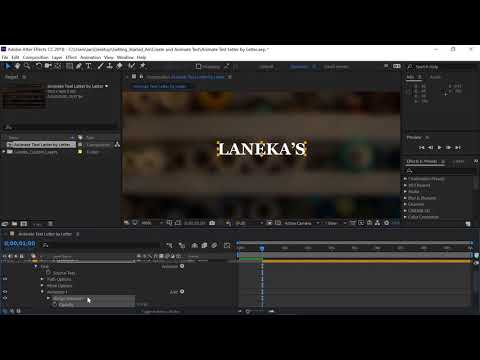
Task: Open the project flowchart icon
Action: pyautogui.click(x=117, y=145)
